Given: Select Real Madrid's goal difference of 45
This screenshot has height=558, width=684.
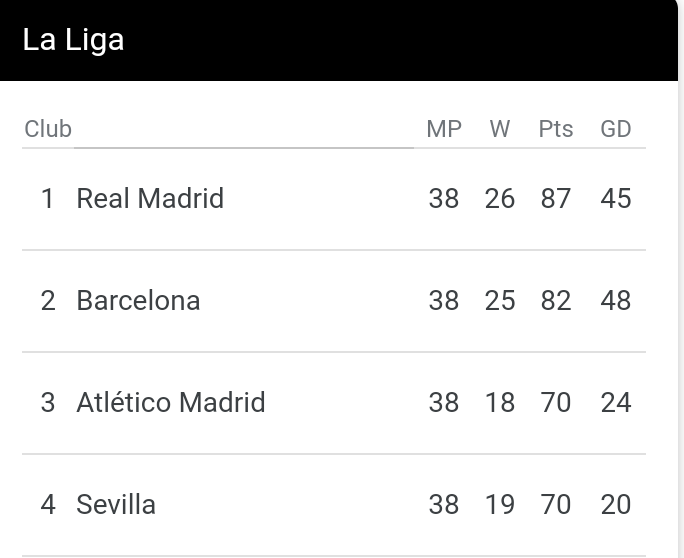Looking at the screenshot, I should (616, 199).
